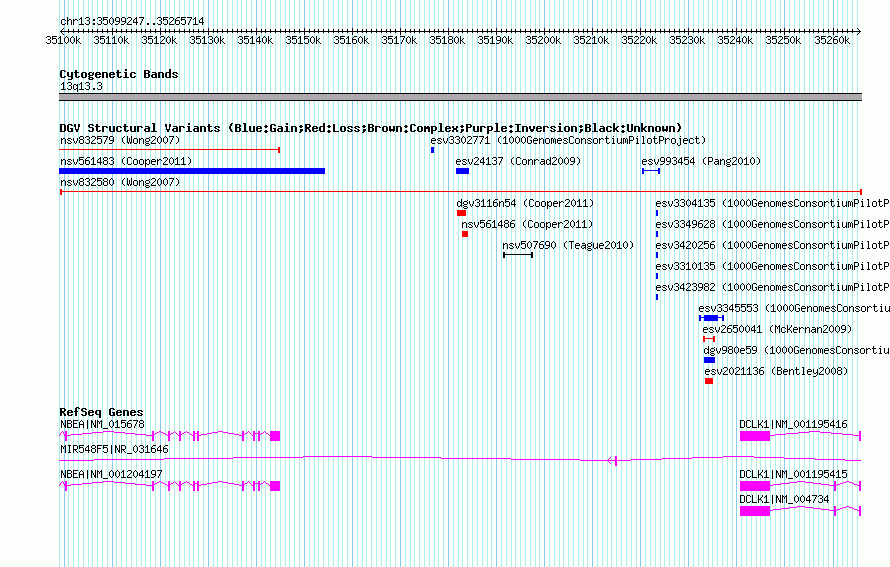The height and width of the screenshot is (567, 890).
Task: Select the red nsv561486 loss block
Action: (465, 234)
